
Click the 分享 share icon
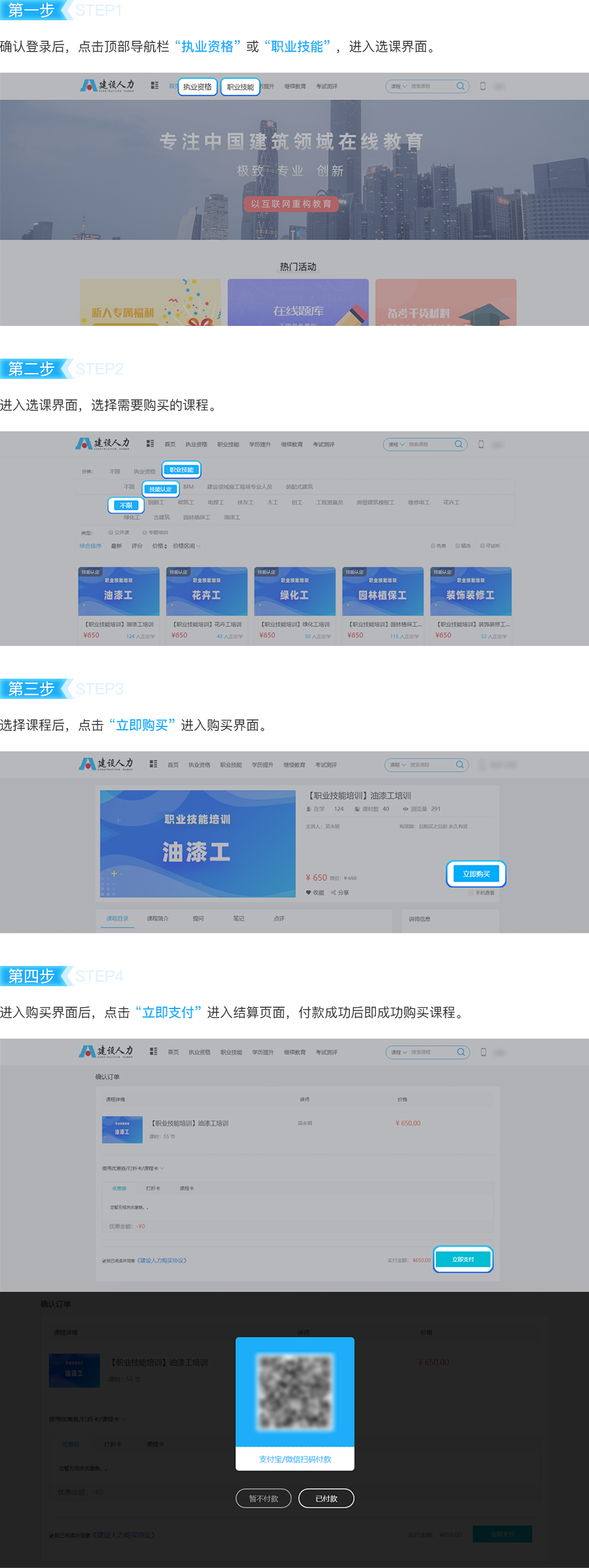tap(333, 893)
